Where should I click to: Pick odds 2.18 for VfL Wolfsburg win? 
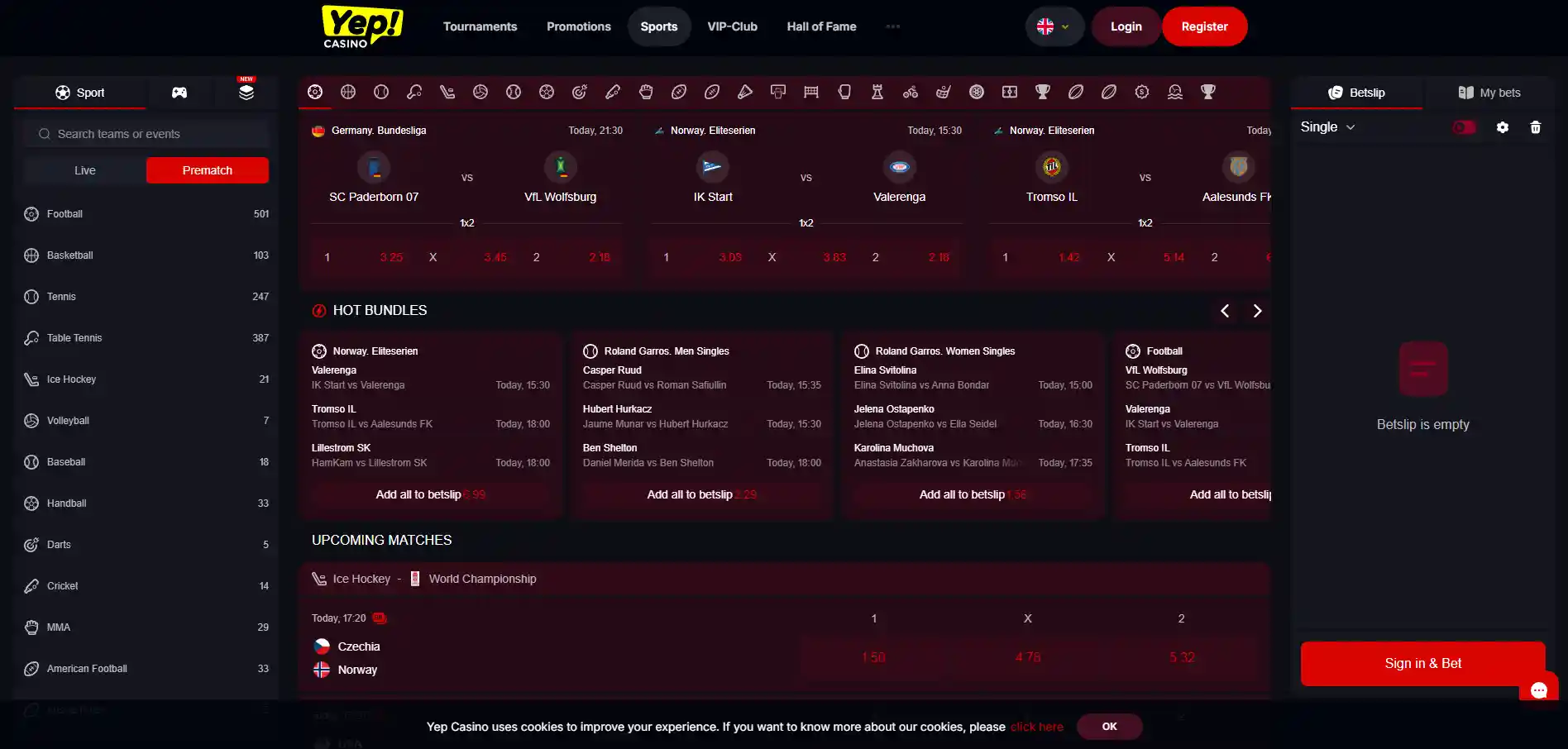pyautogui.click(x=571, y=257)
